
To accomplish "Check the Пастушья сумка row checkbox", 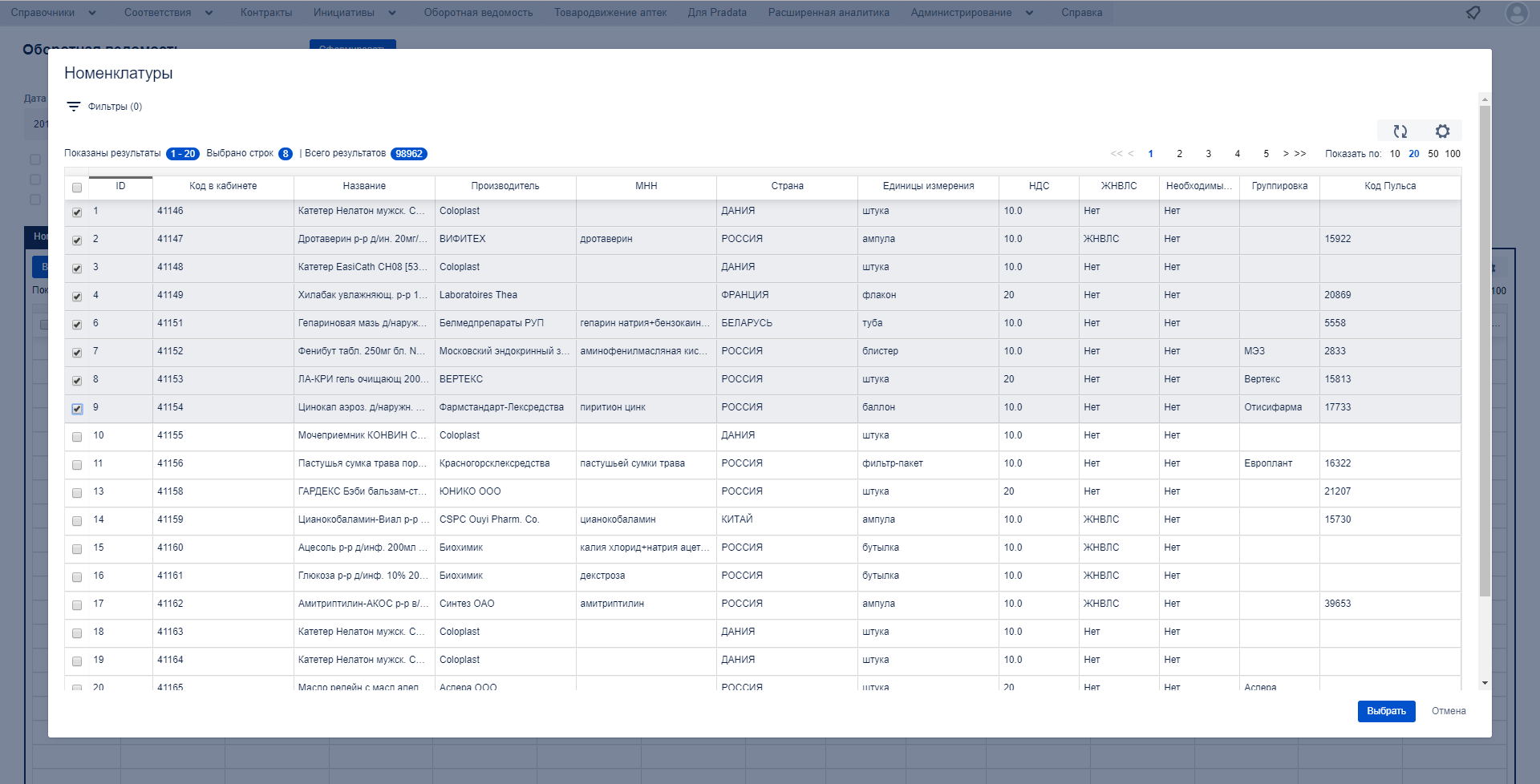I will click(77, 465).
